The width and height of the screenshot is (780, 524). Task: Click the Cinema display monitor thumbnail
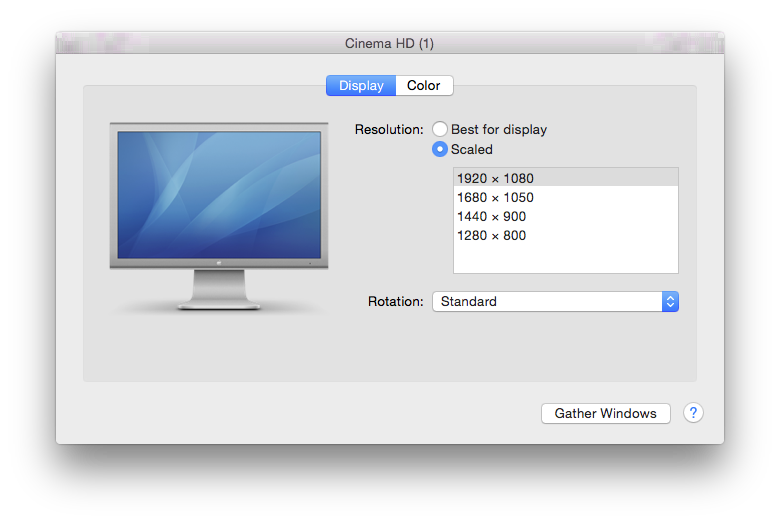pyautogui.click(x=219, y=216)
